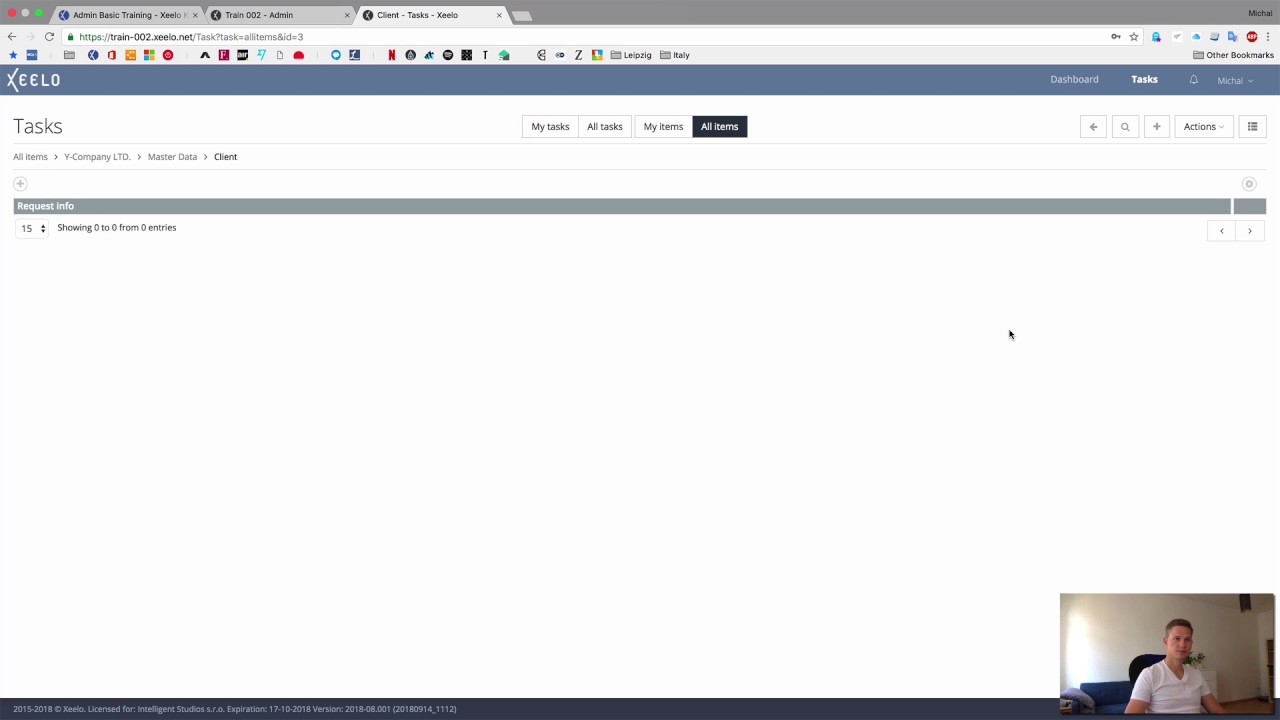Open the Microsoft Office bookmark icon
Image resolution: width=1280 pixels, height=720 pixels.
(x=111, y=55)
